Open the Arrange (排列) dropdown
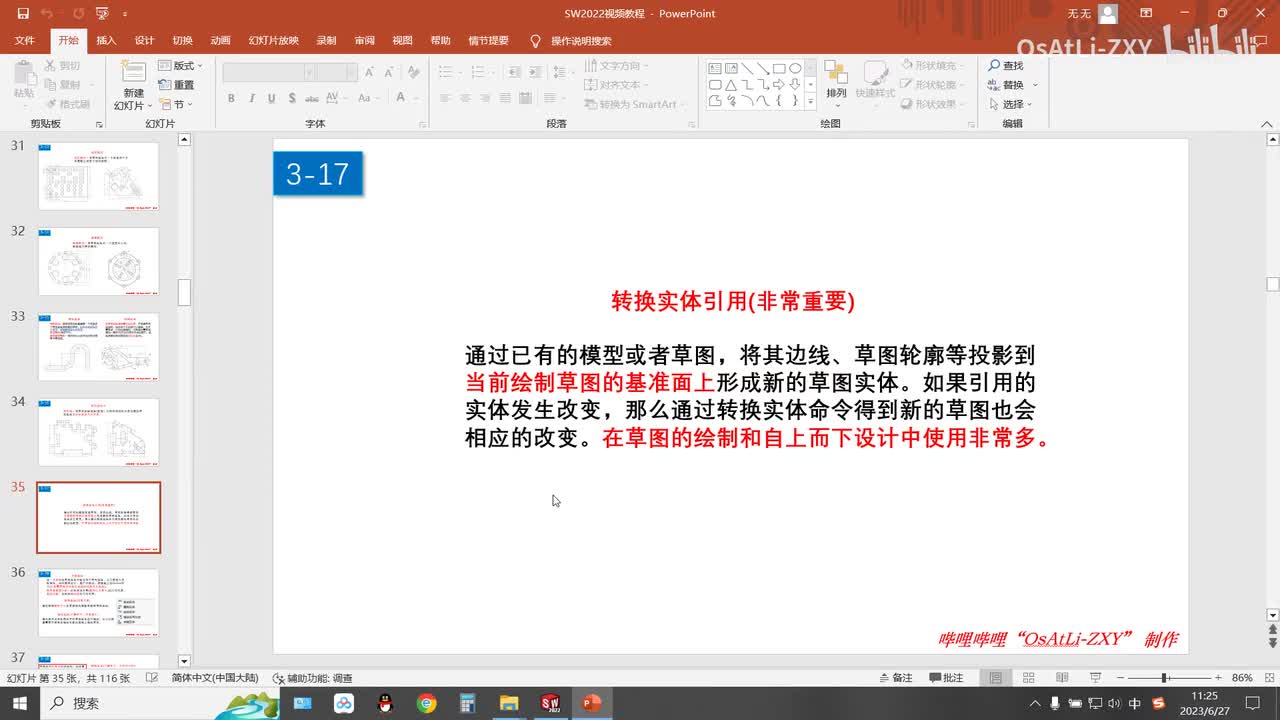1280x720 pixels. click(836, 84)
